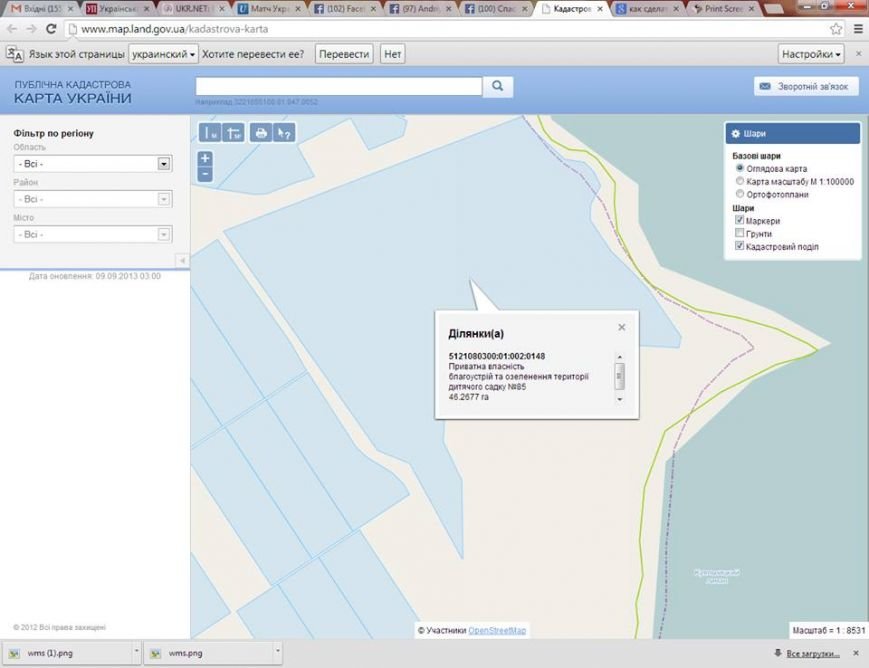This screenshot has height=668, width=869.
Task: Close the Ділянки(а) info popup
Action: pos(621,327)
